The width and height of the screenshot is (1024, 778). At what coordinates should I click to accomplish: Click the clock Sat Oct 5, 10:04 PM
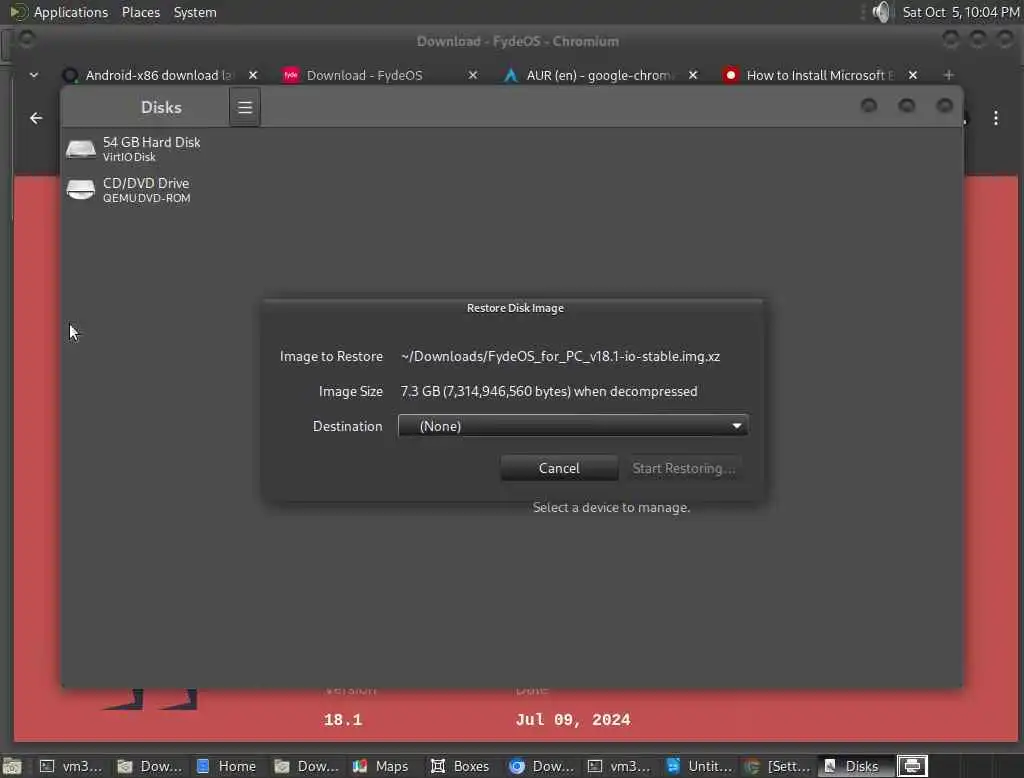(961, 12)
